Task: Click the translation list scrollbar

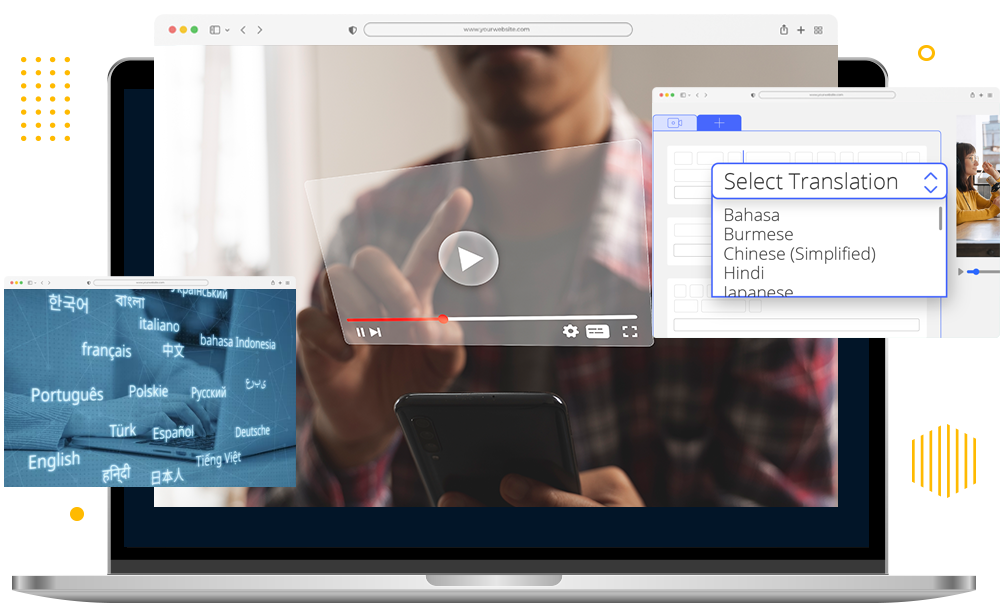Action: point(940,218)
